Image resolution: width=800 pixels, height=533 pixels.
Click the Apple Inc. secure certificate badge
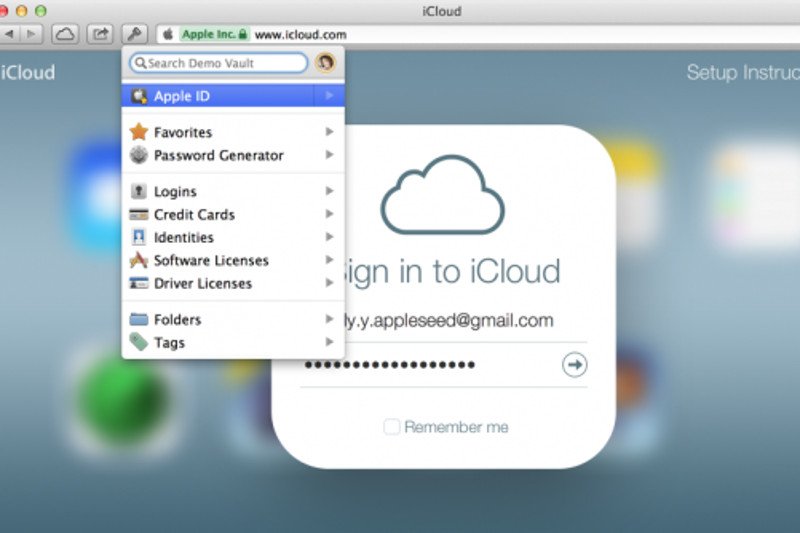click(x=214, y=34)
